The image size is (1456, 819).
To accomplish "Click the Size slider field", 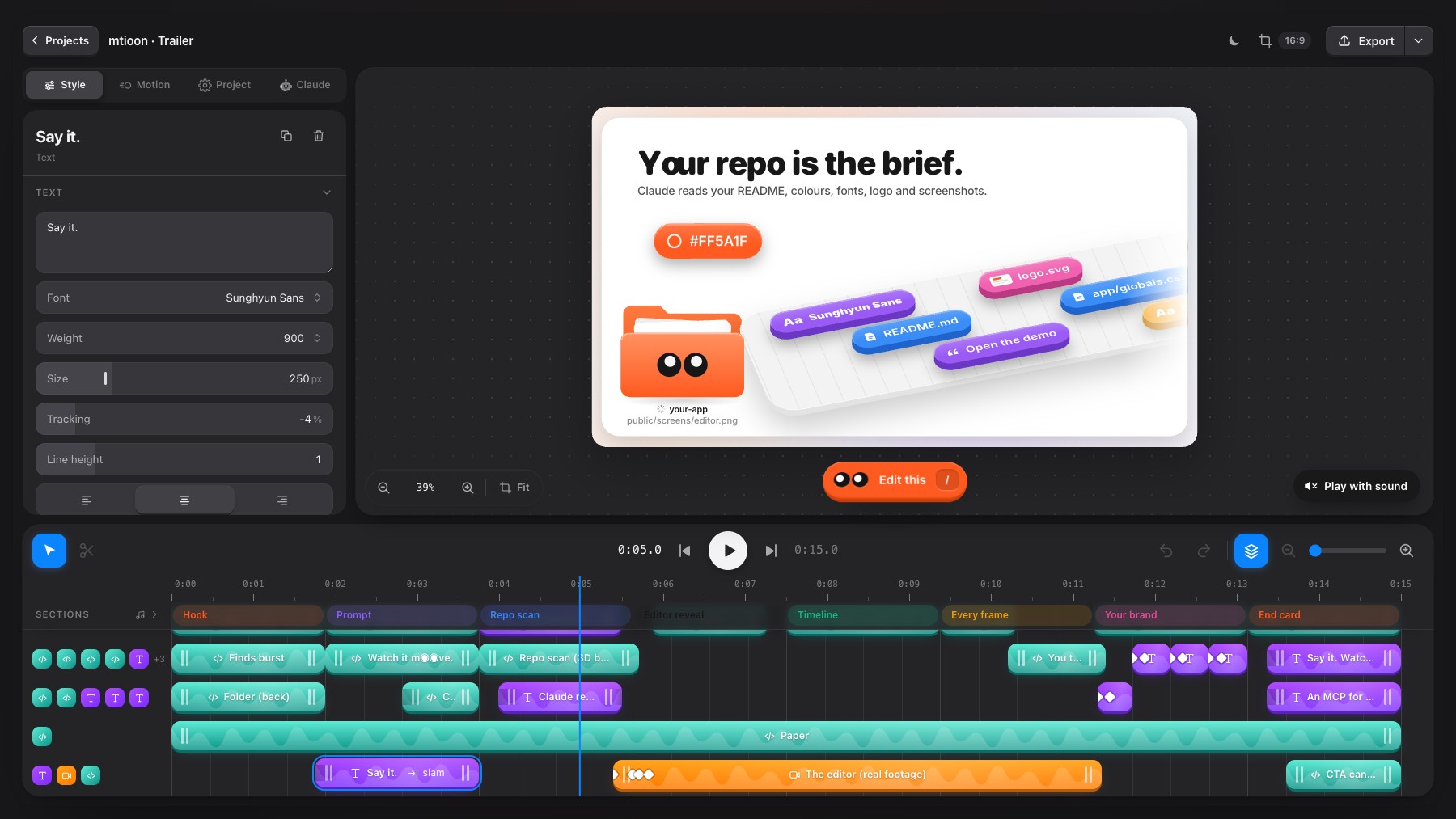I will pos(184,378).
